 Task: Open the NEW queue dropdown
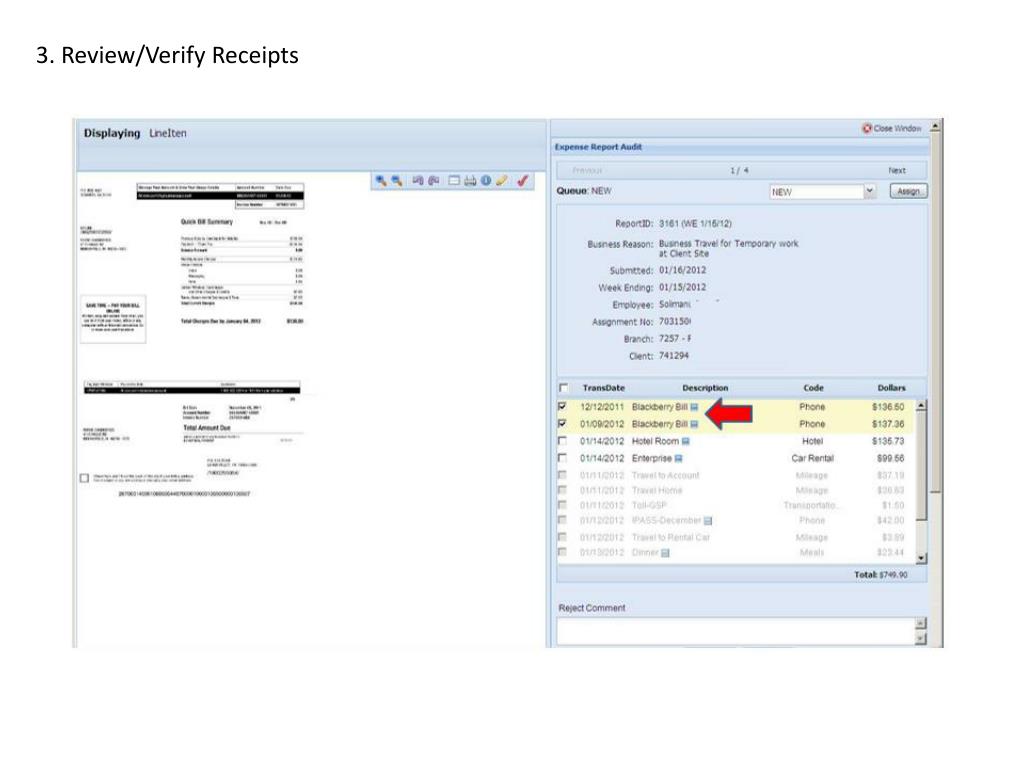coord(870,191)
